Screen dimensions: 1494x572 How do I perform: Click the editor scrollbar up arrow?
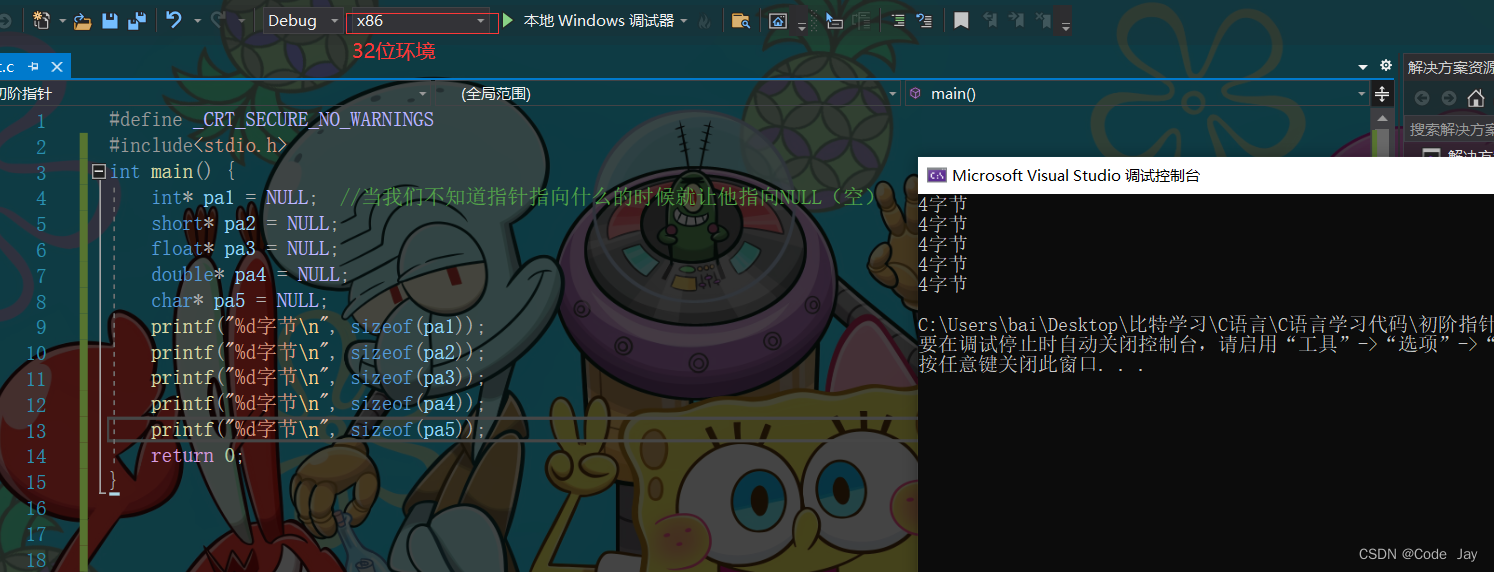pos(1382,119)
